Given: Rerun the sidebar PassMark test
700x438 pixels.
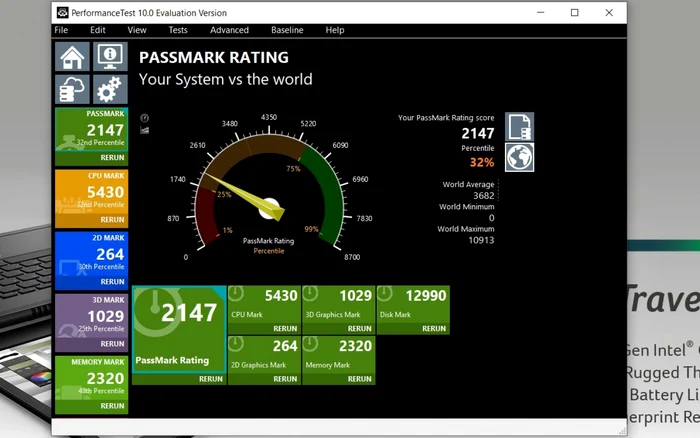Looking at the screenshot, I should tap(112, 158).
